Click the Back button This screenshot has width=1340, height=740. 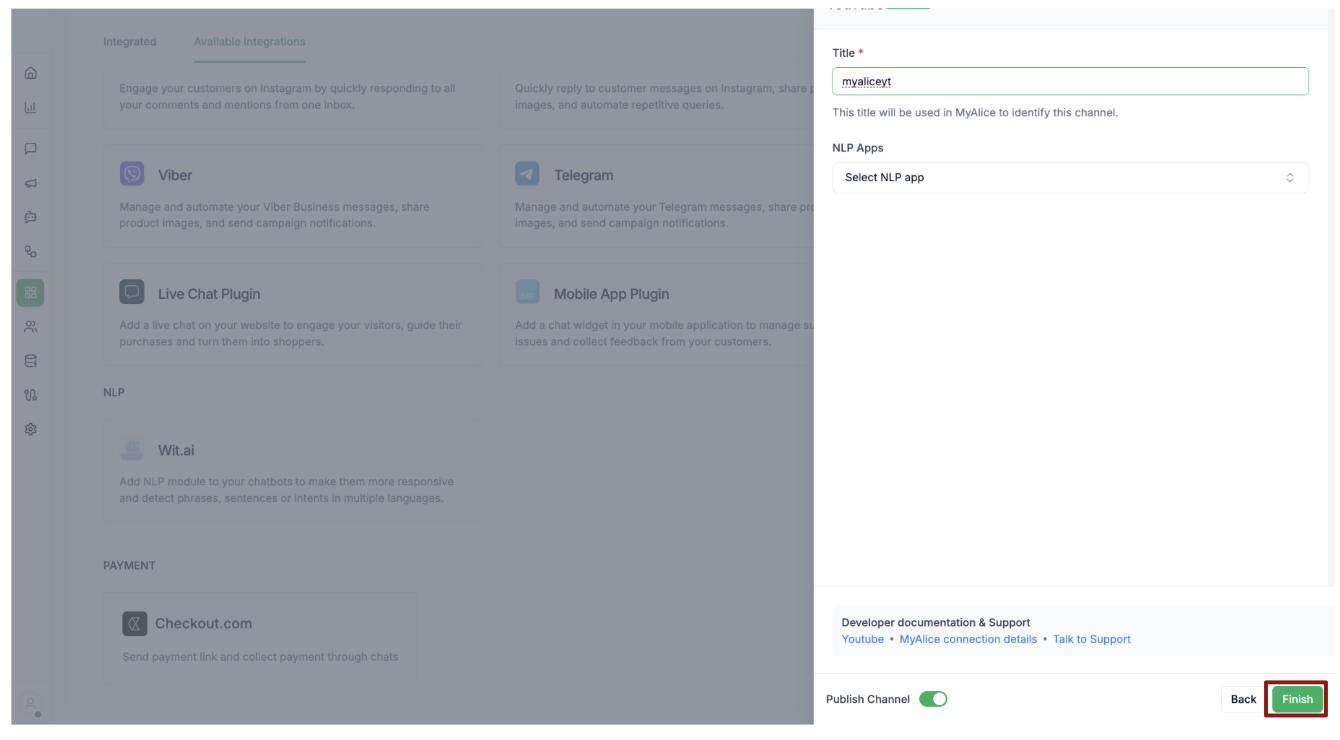[x=1243, y=699]
